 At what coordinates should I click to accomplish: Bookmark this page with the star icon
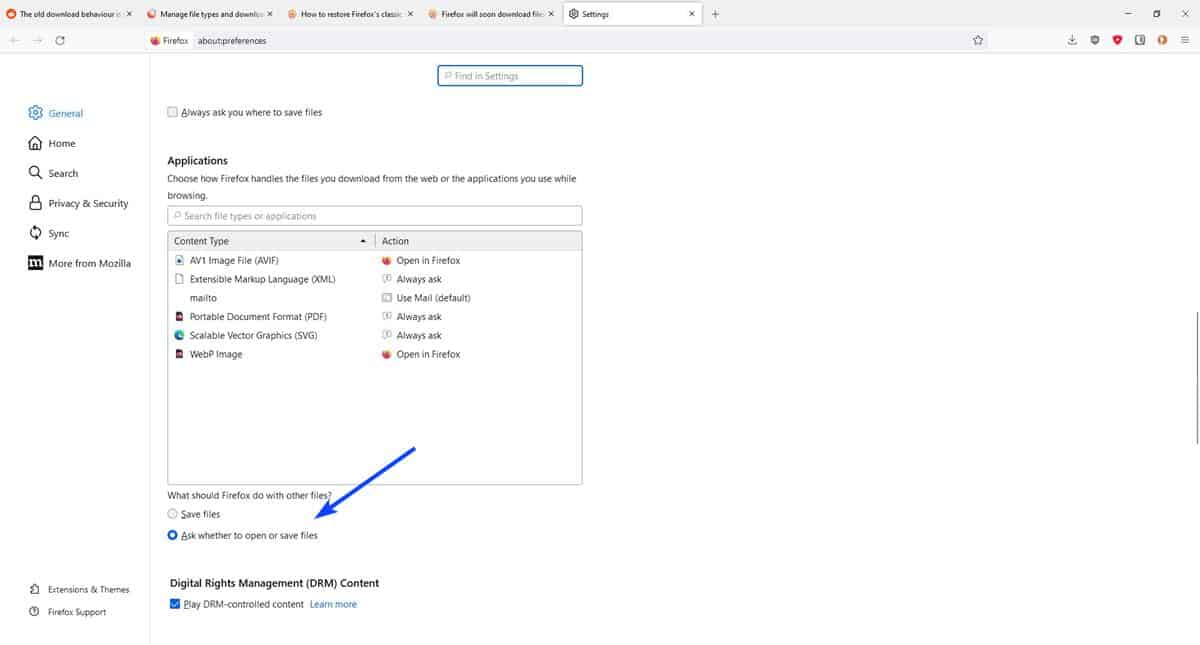pyautogui.click(x=977, y=40)
